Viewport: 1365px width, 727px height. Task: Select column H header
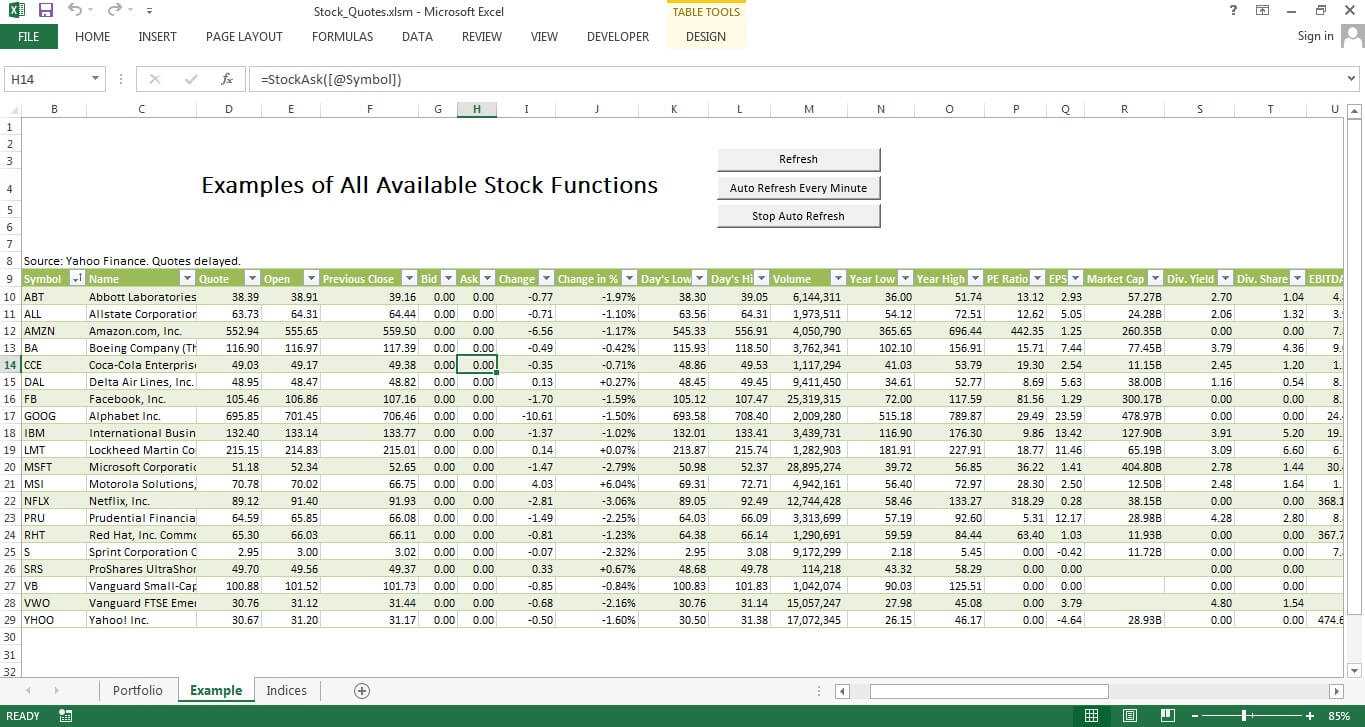tap(477, 109)
